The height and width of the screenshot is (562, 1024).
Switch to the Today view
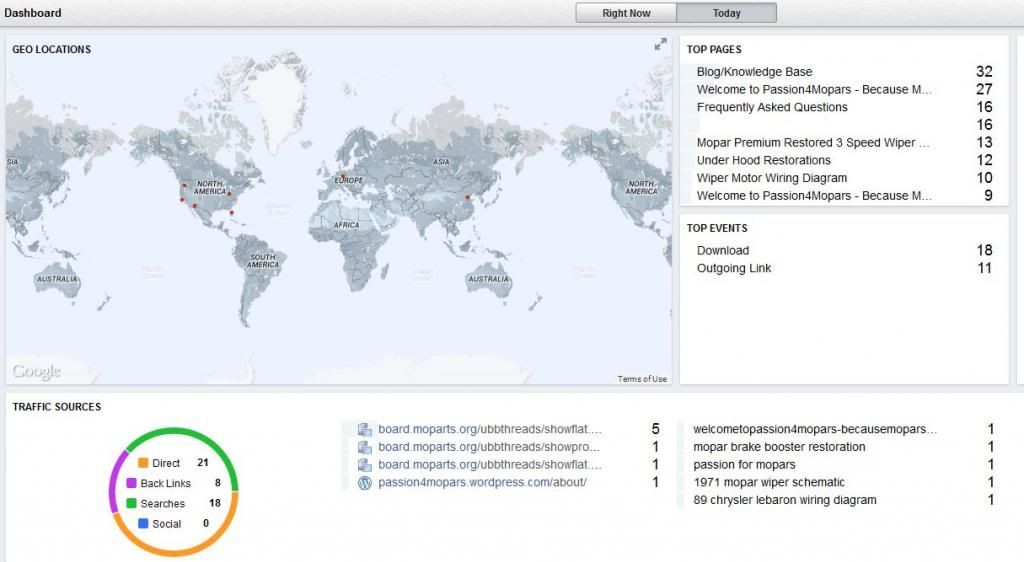(x=726, y=13)
